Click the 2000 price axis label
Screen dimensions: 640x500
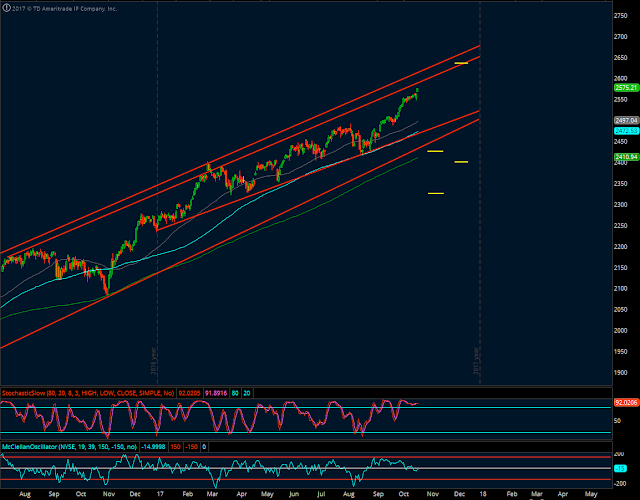620,331
